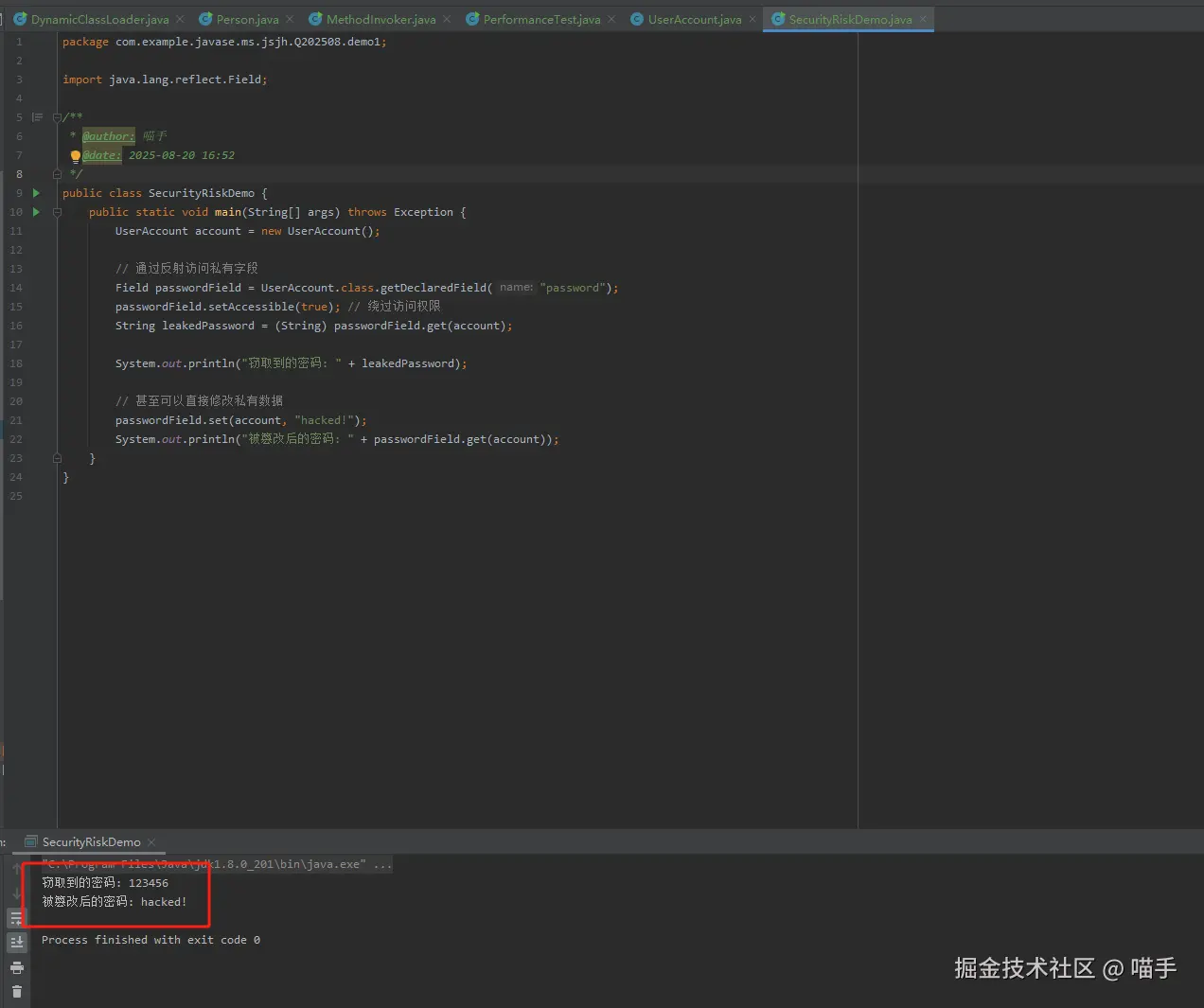Screen dimensions: 1204x1008
Task: Click console output line containing hacked!
Action: [115, 902]
